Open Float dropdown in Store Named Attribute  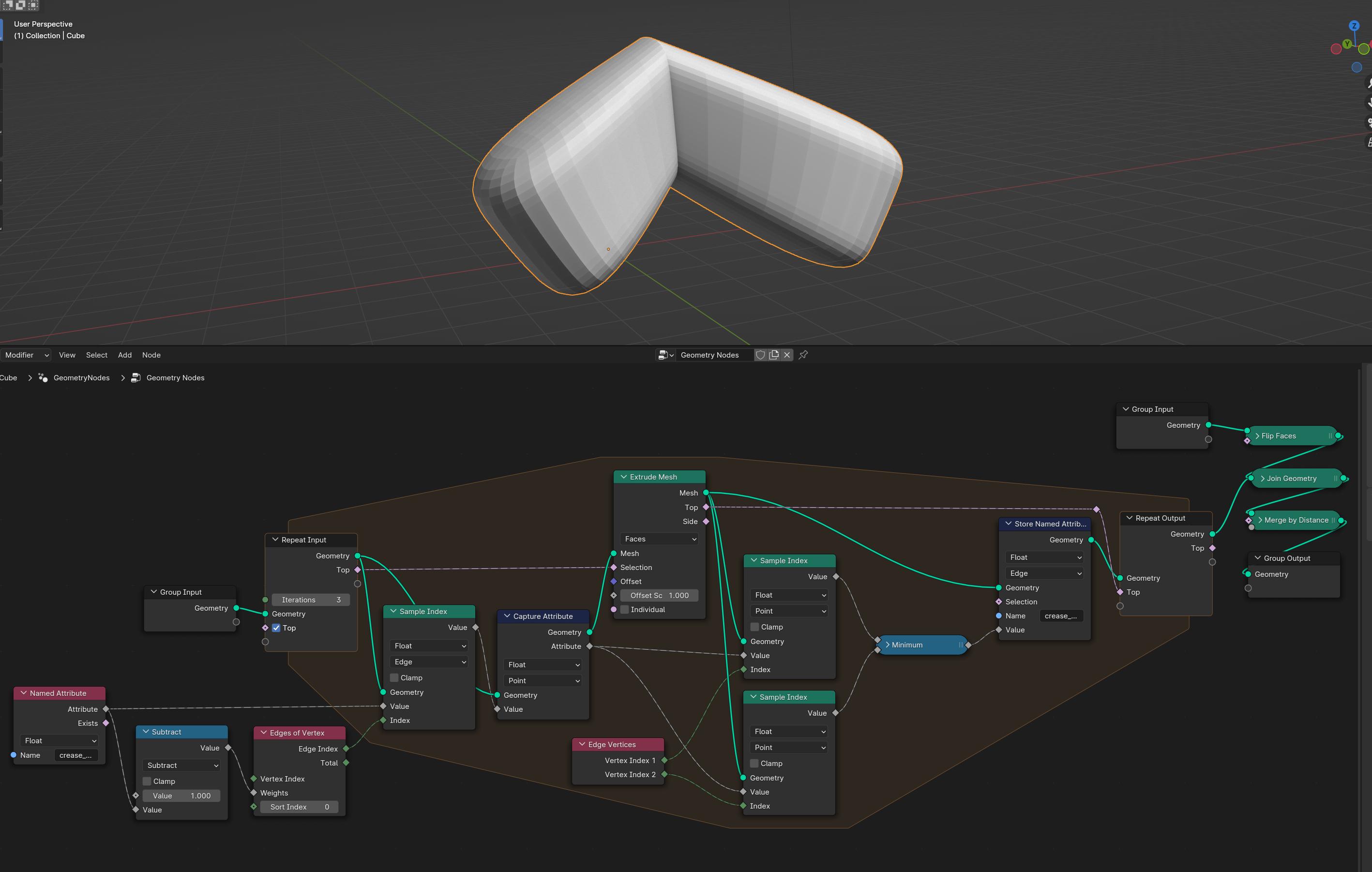[1044, 557]
